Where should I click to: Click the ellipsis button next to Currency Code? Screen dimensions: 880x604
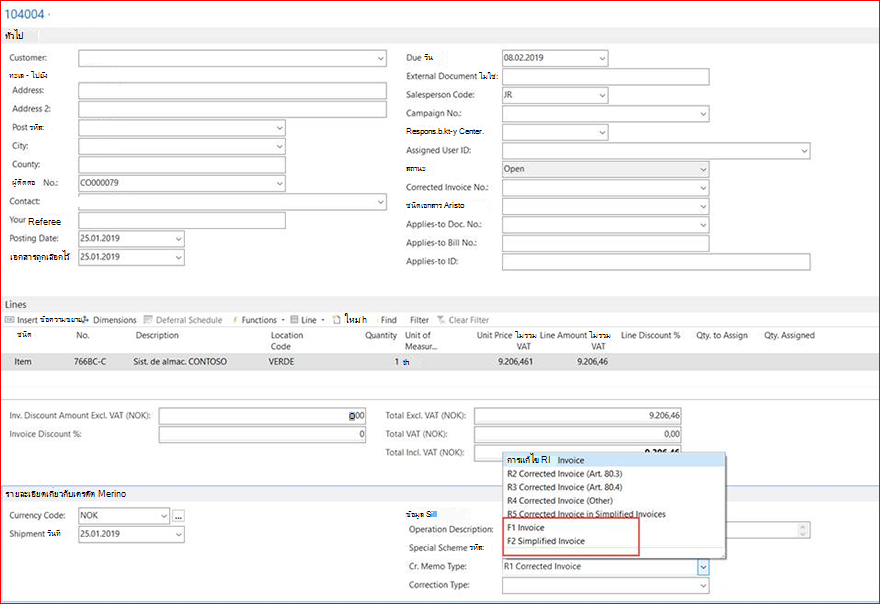178,516
